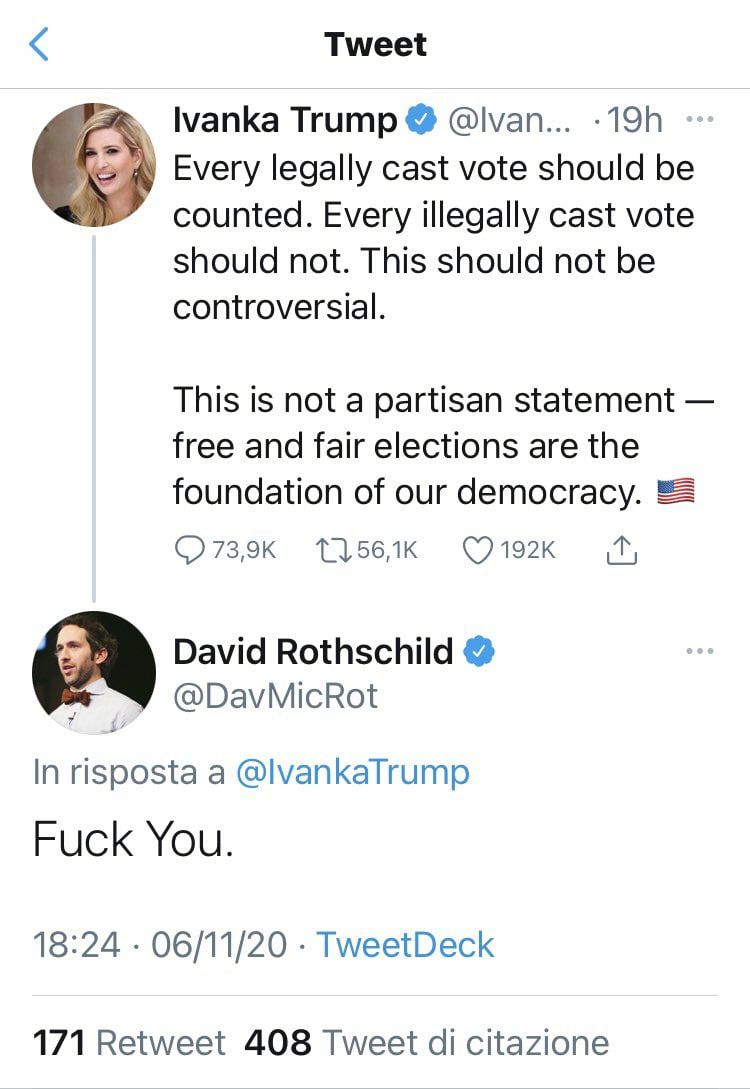This screenshot has height=1089, width=750.
Task: Click the 18:24 · 06/11/20 timestamp
Action: coord(160,945)
